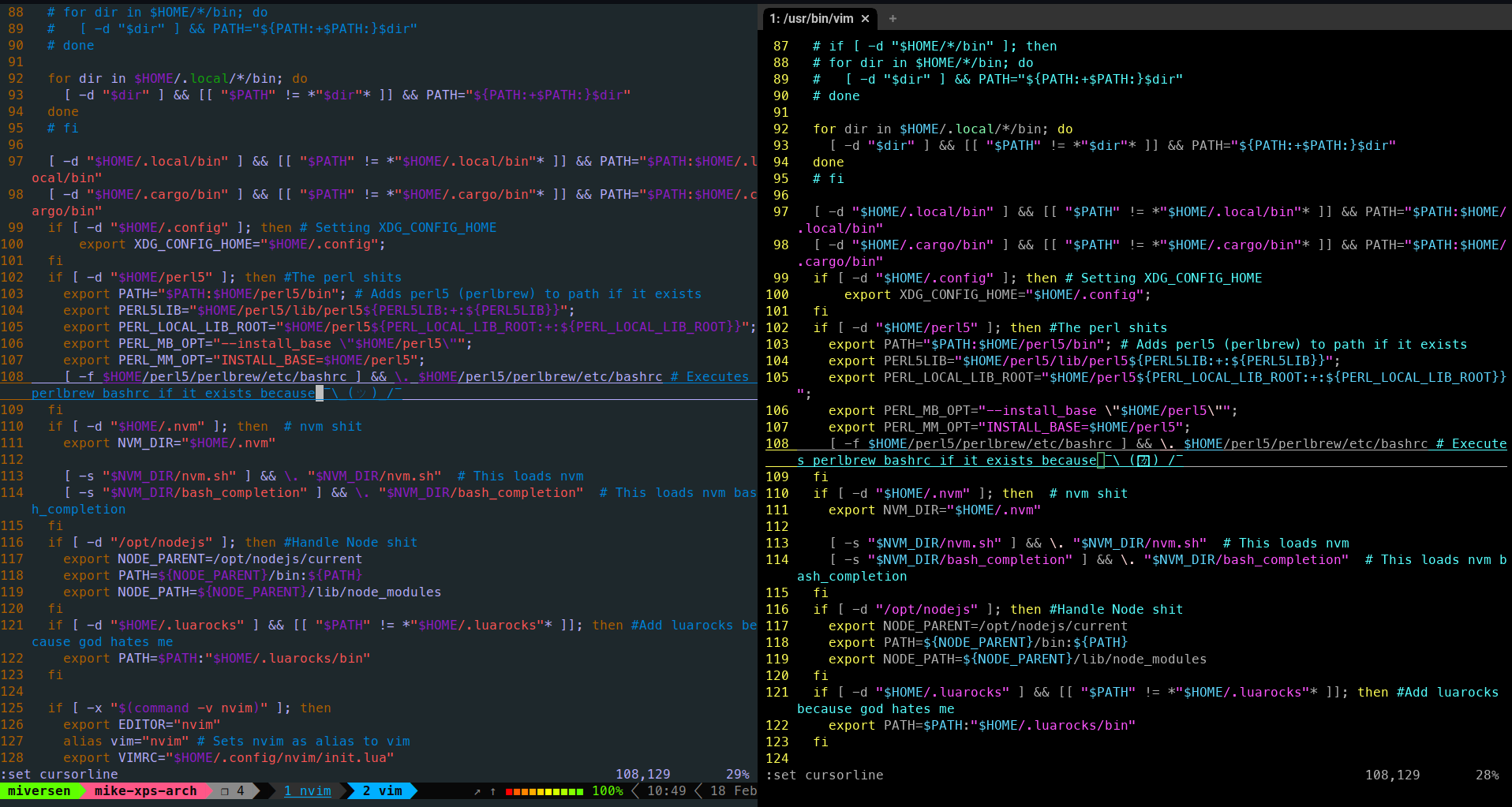Click the "miversen" session name segment
The height and width of the screenshot is (807, 1512).
[39, 790]
